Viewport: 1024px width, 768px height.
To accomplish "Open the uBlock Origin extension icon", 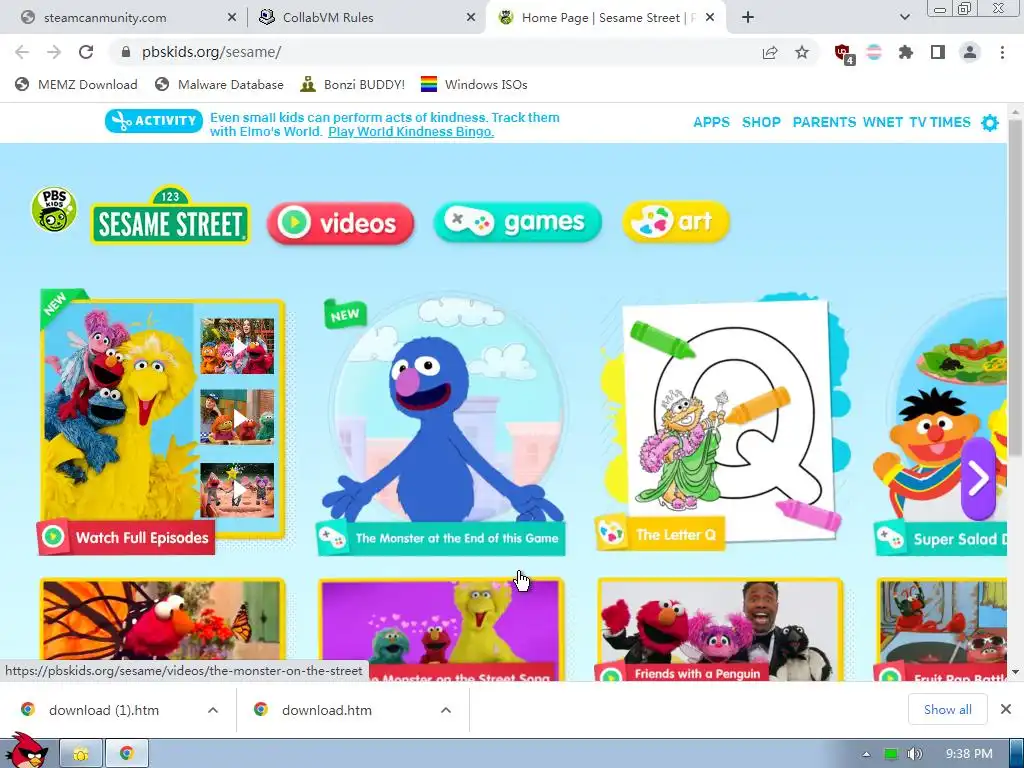I will pos(844,54).
